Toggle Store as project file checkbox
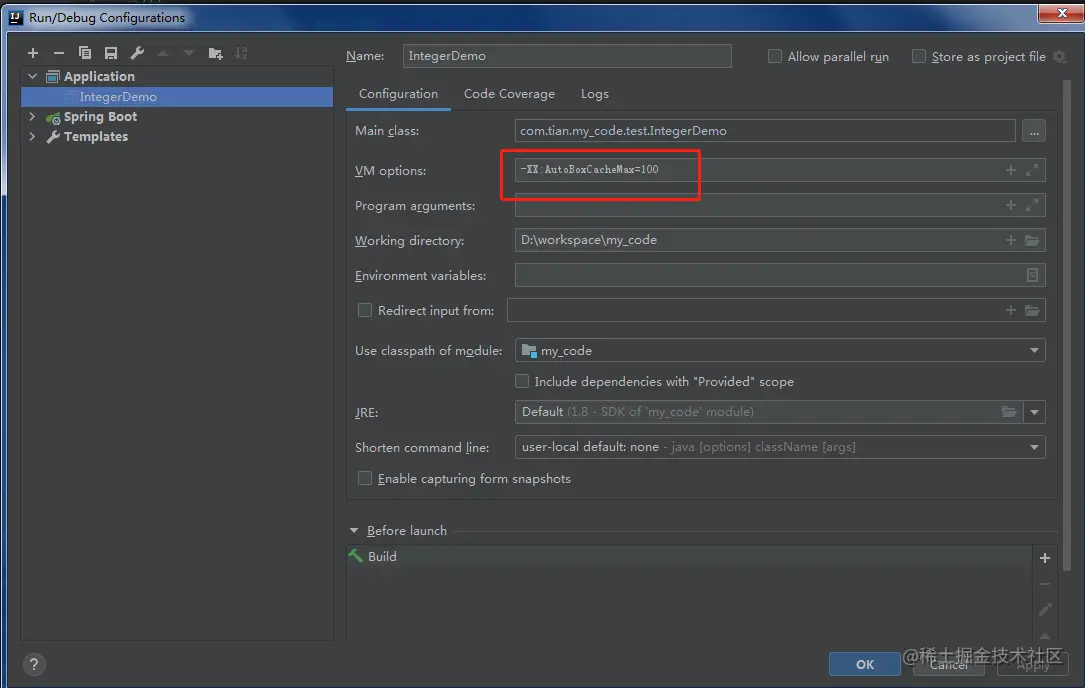Screen dimensions: 1085x688 point(919,57)
